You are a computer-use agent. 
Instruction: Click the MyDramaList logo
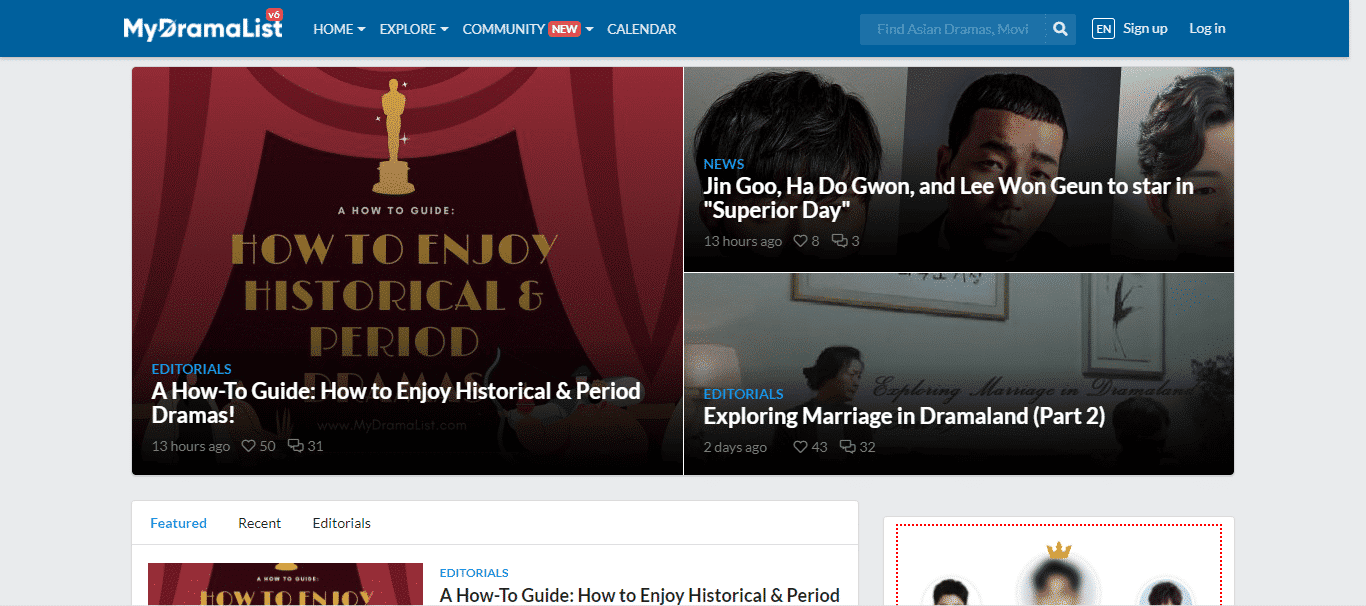point(203,26)
